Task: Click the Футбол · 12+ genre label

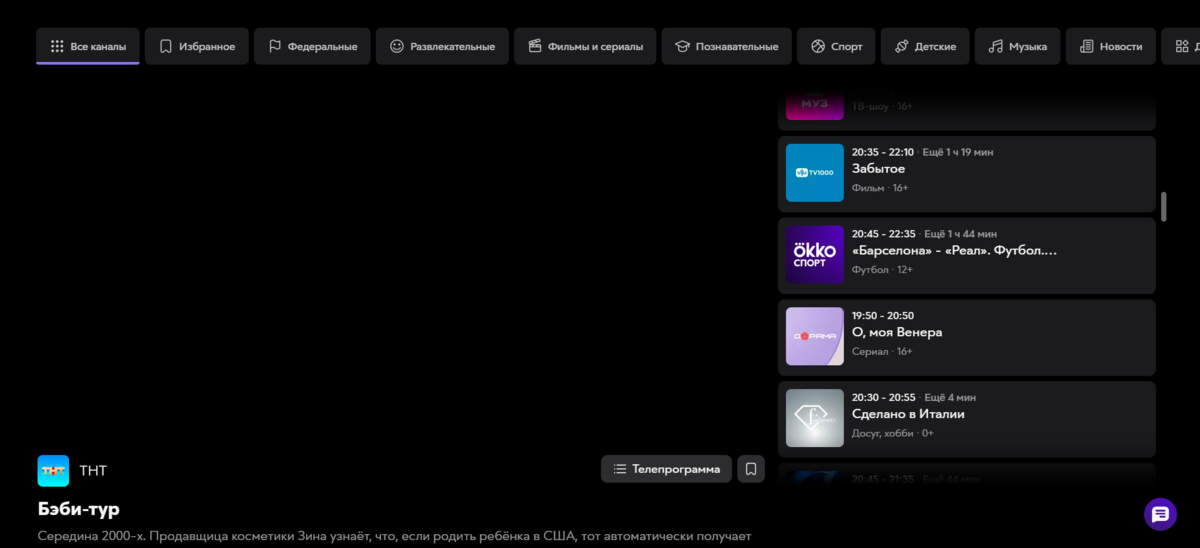Action: [x=882, y=270]
